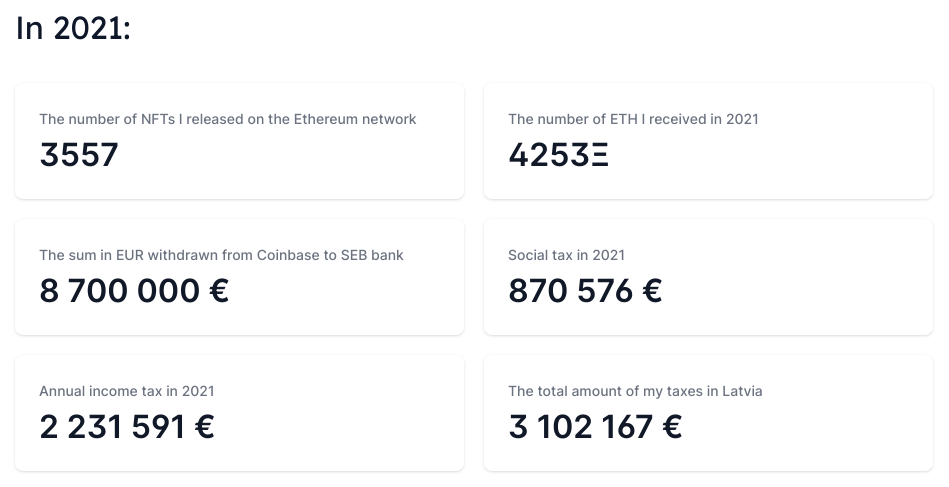Select the 3 102 167 total taxes amount
The height and width of the screenshot is (487, 949).
coord(581,427)
